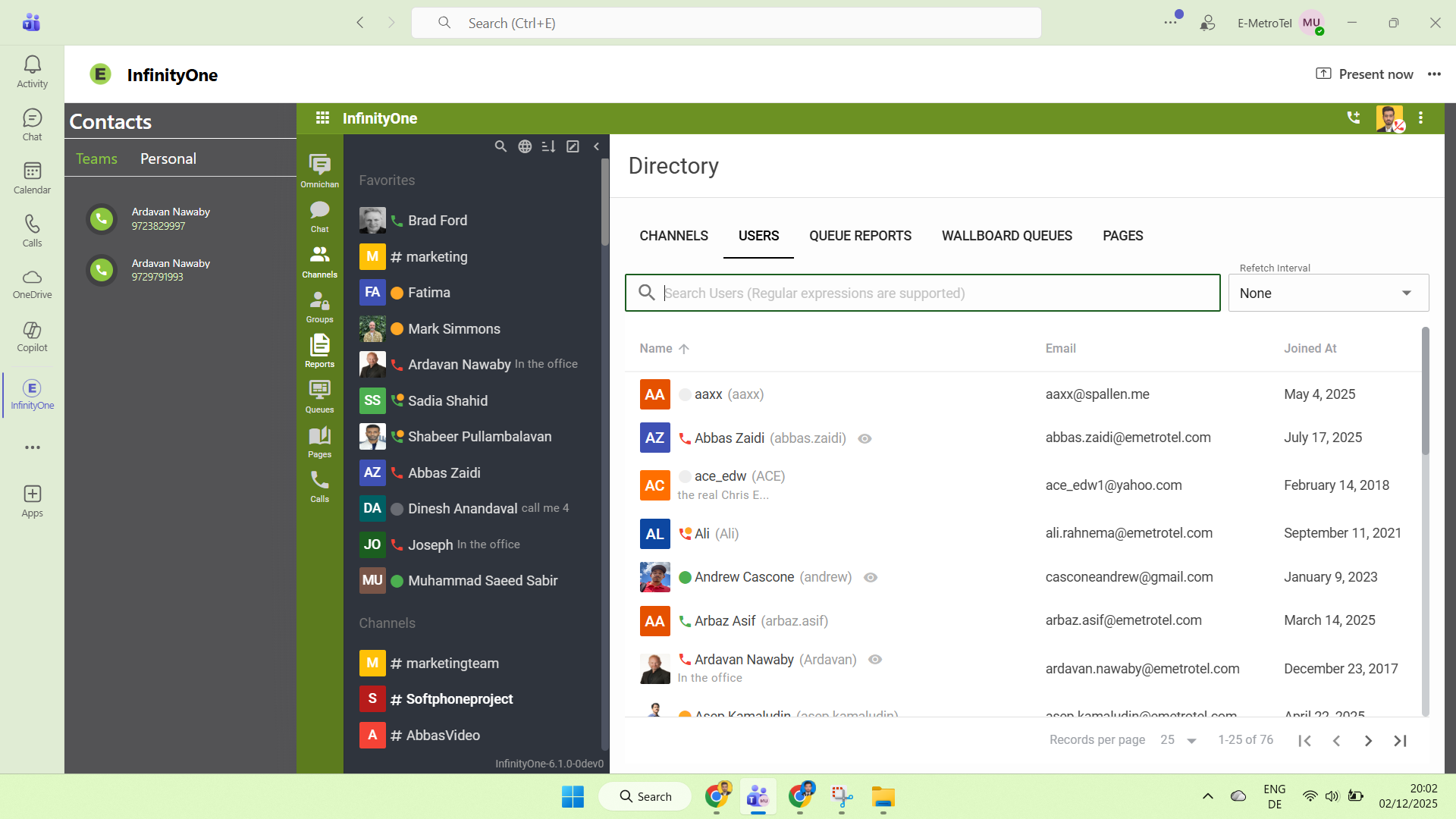Image resolution: width=1456 pixels, height=819 pixels.
Task: Open the vertical dots menu in InfinityOne header
Action: click(1421, 118)
